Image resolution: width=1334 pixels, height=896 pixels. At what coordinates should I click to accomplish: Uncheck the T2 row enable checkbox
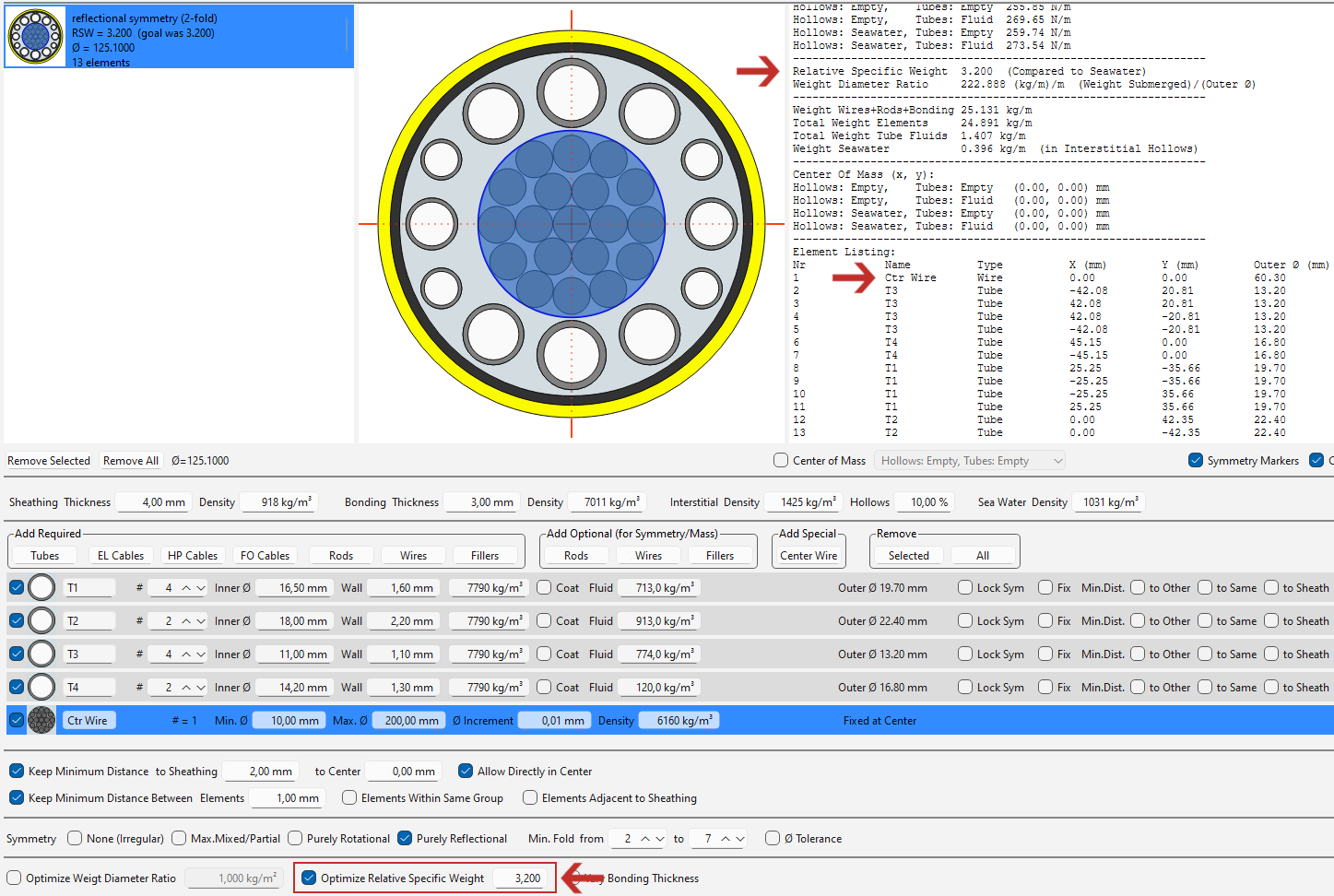click(17, 620)
